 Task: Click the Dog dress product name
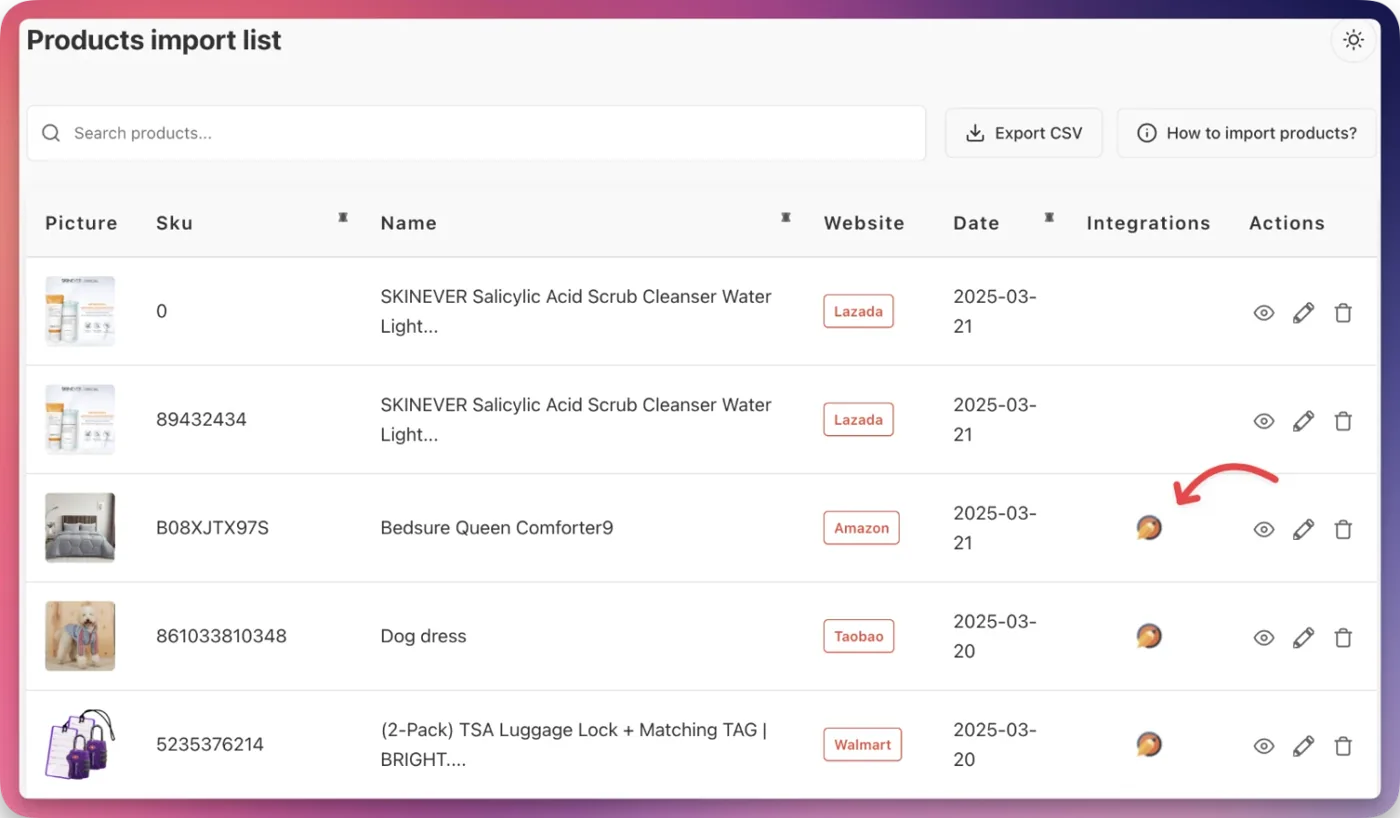[423, 636]
